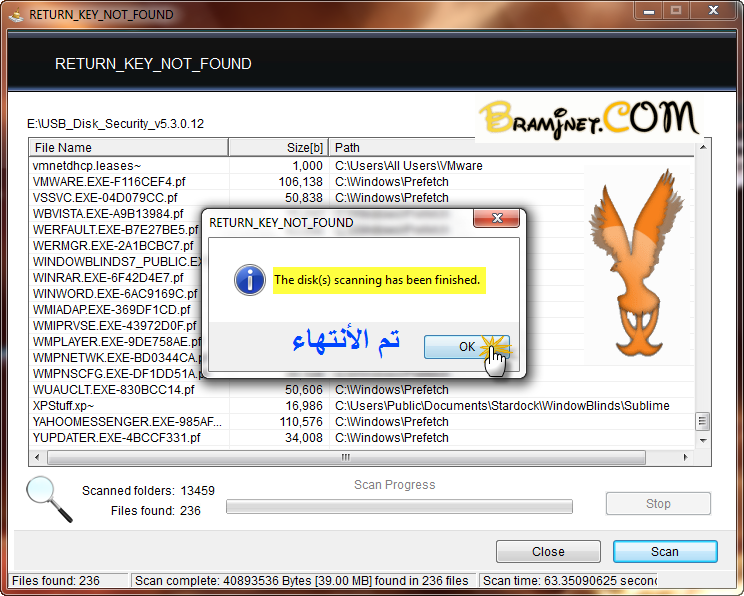744x596 pixels.
Task: Click size value 16,986
Action: [304, 406]
